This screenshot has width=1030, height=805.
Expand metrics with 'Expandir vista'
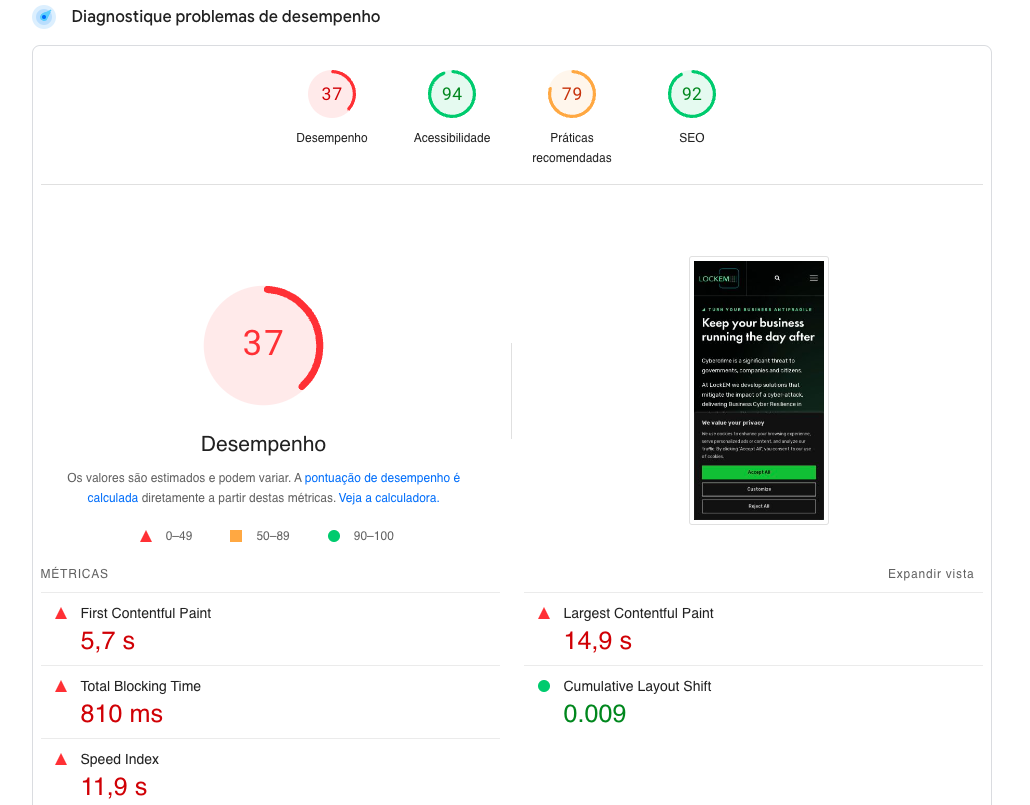coord(930,574)
